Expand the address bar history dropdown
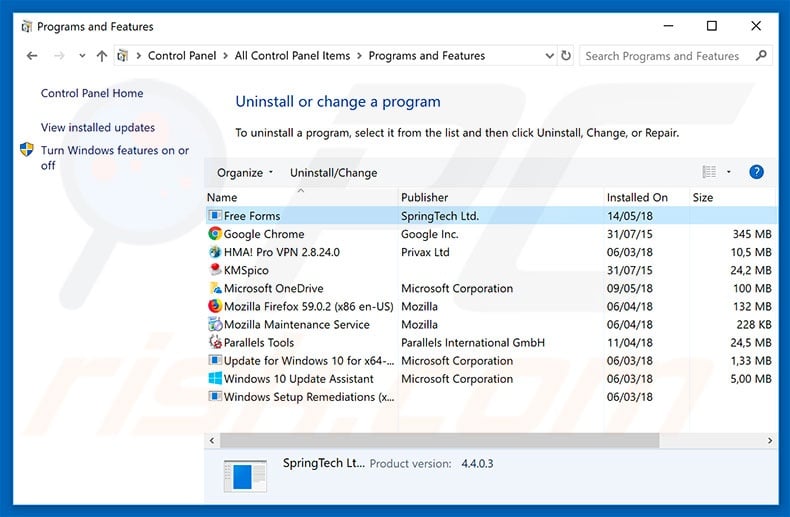The width and height of the screenshot is (790, 517). tap(550, 55)
